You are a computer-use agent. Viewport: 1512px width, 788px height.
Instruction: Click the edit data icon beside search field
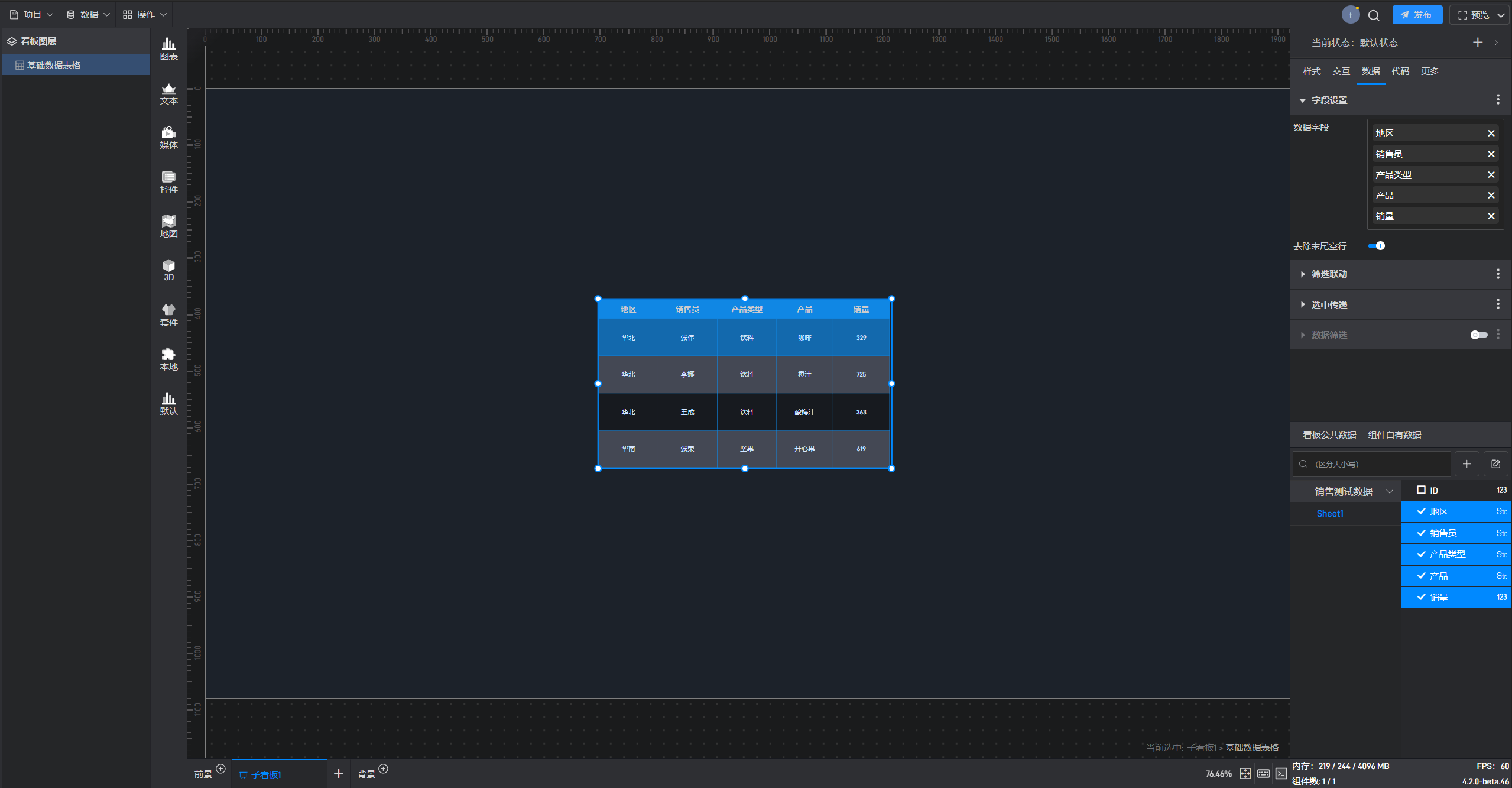coord(1495,464)
